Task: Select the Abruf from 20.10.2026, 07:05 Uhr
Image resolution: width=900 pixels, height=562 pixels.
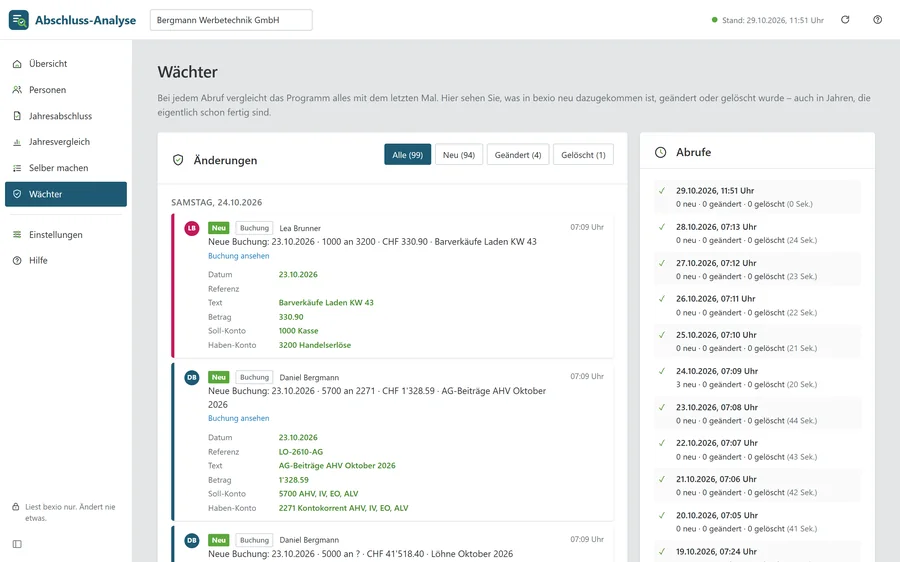Action: pyautogui.click(x=757, y=522)
